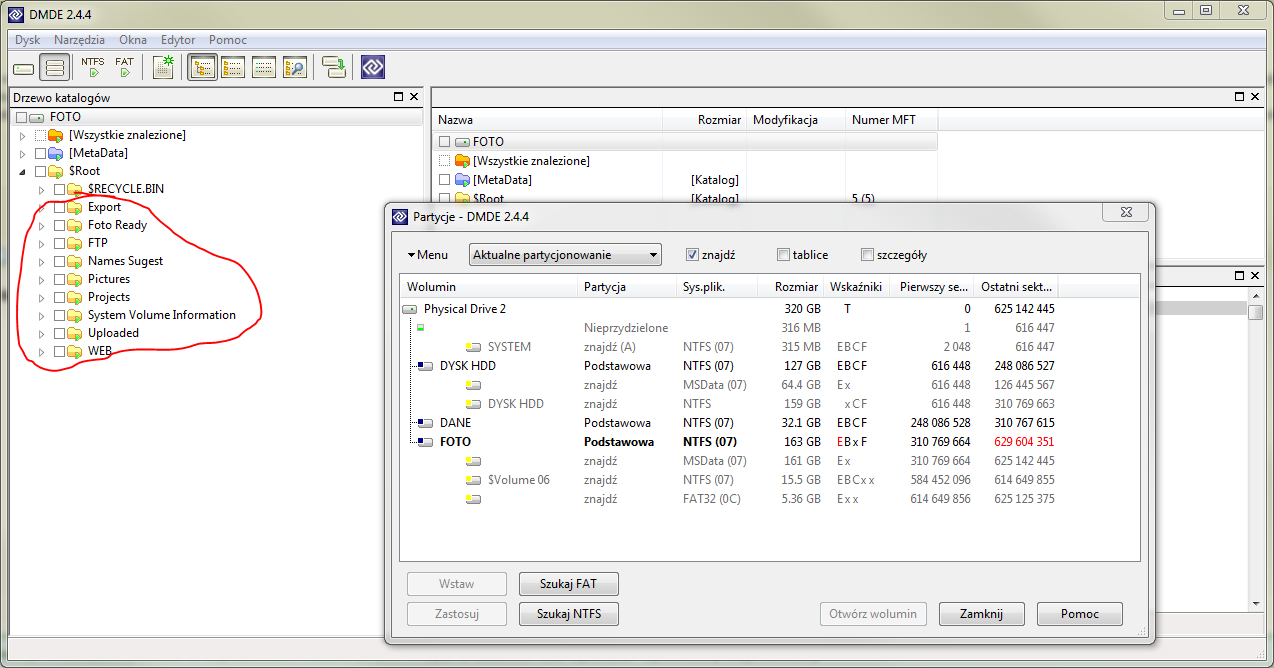Screen dimensions: 1274x668
Task: Click the Szukaj FAT button
Action: pos(569,583)
